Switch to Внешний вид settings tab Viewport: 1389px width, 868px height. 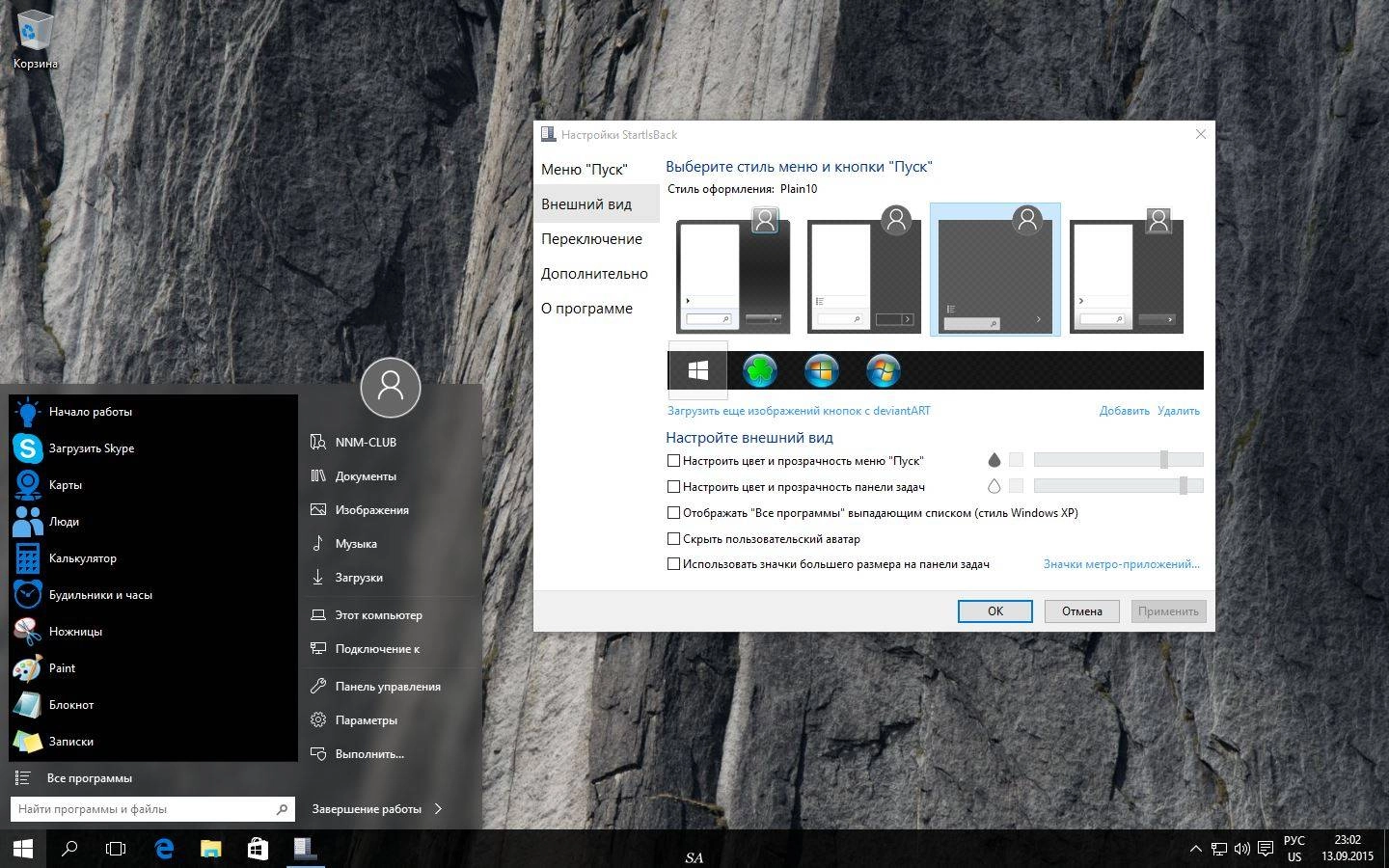pos(596,204)
